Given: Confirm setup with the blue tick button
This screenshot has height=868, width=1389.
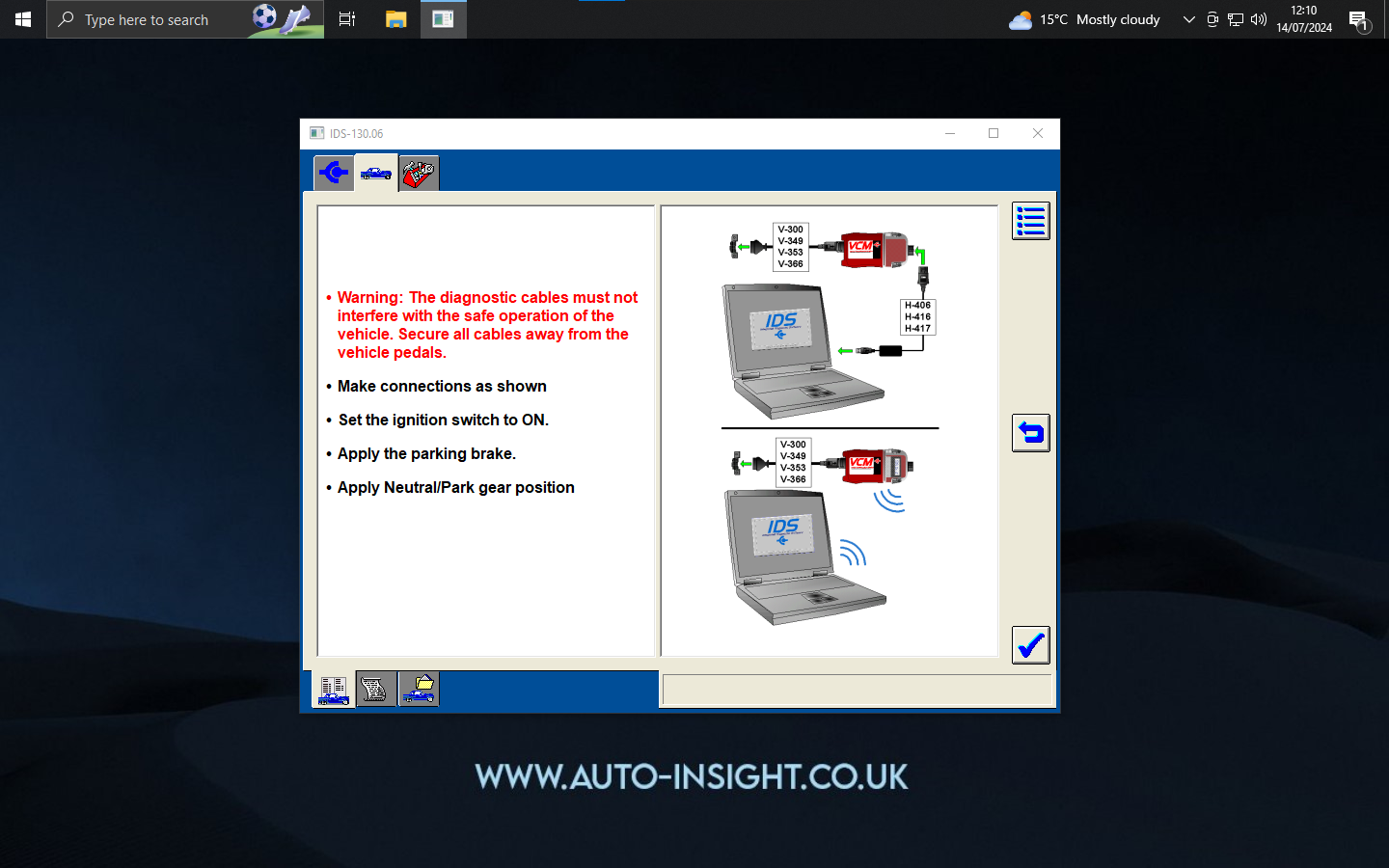Looking at the screenshot, I should [x=1030, y=645].
